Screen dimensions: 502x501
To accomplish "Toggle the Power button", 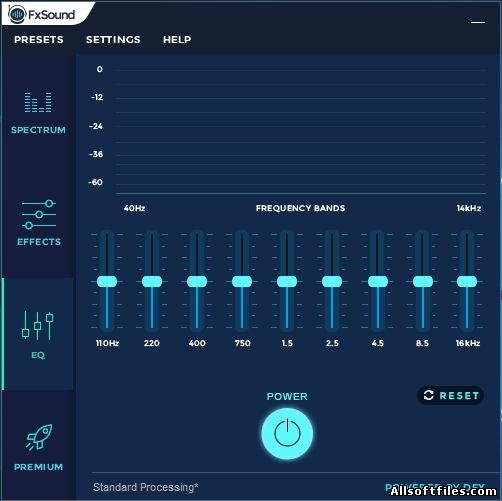I will [287, 434].
